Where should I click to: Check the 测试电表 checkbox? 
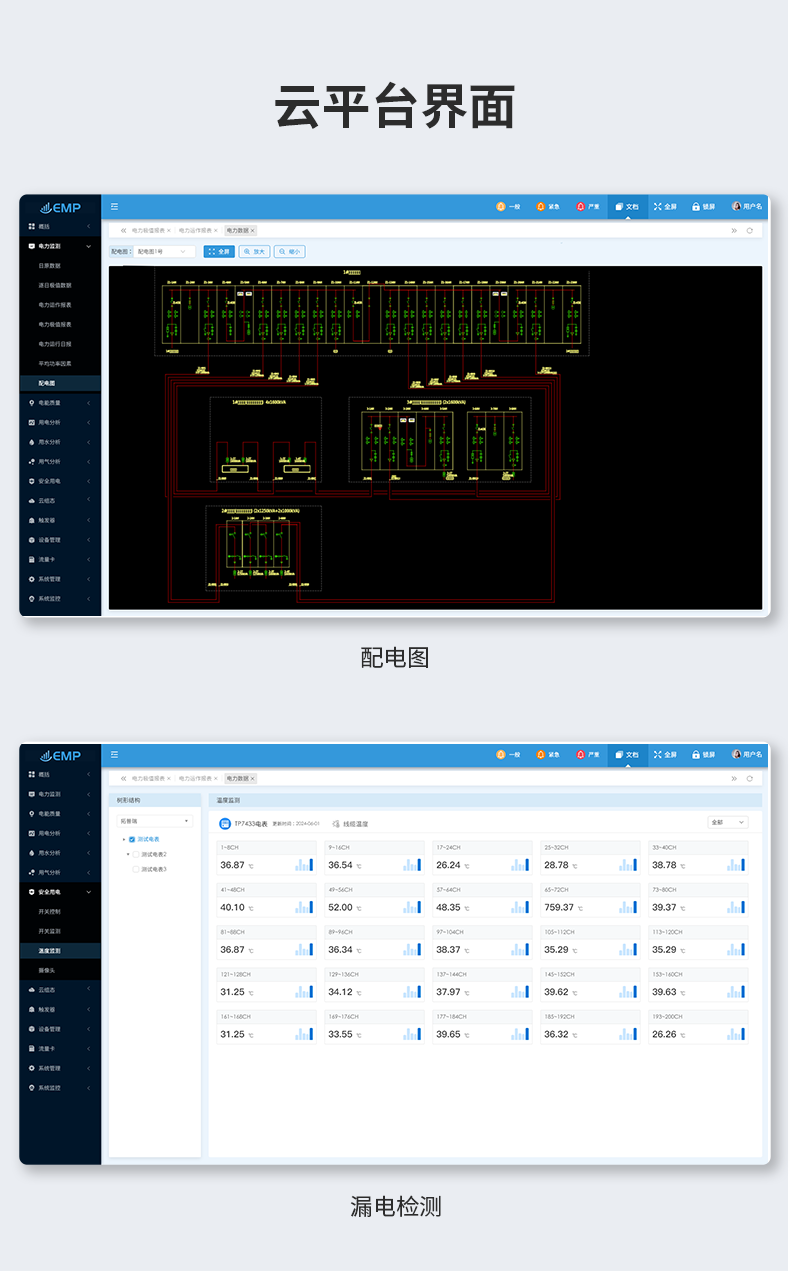pyautogui.click(x=132, y=839)
